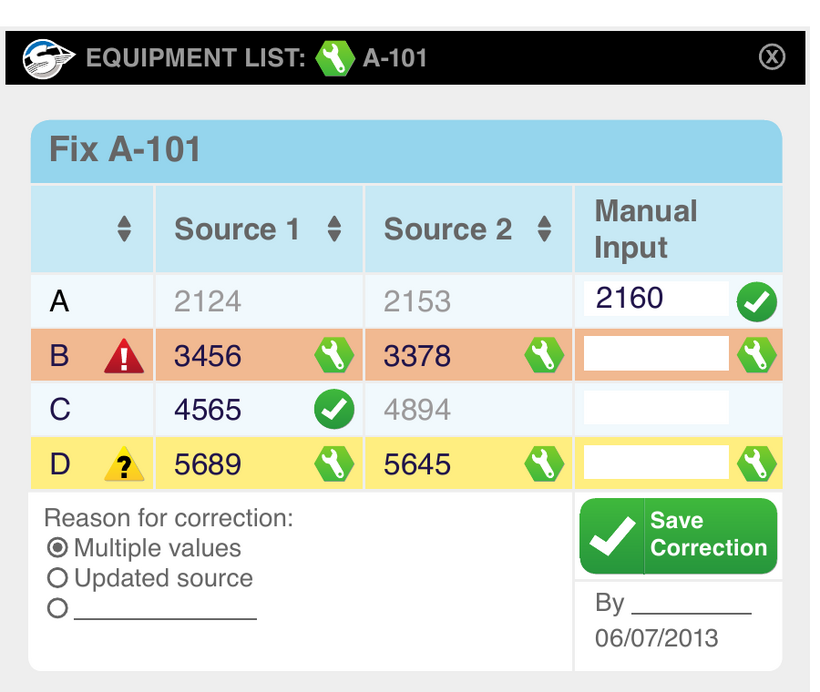The width and height of the screenshot is (820, 692).
Task: Sort by the first unlabeled column
Action: pos(124,229)
